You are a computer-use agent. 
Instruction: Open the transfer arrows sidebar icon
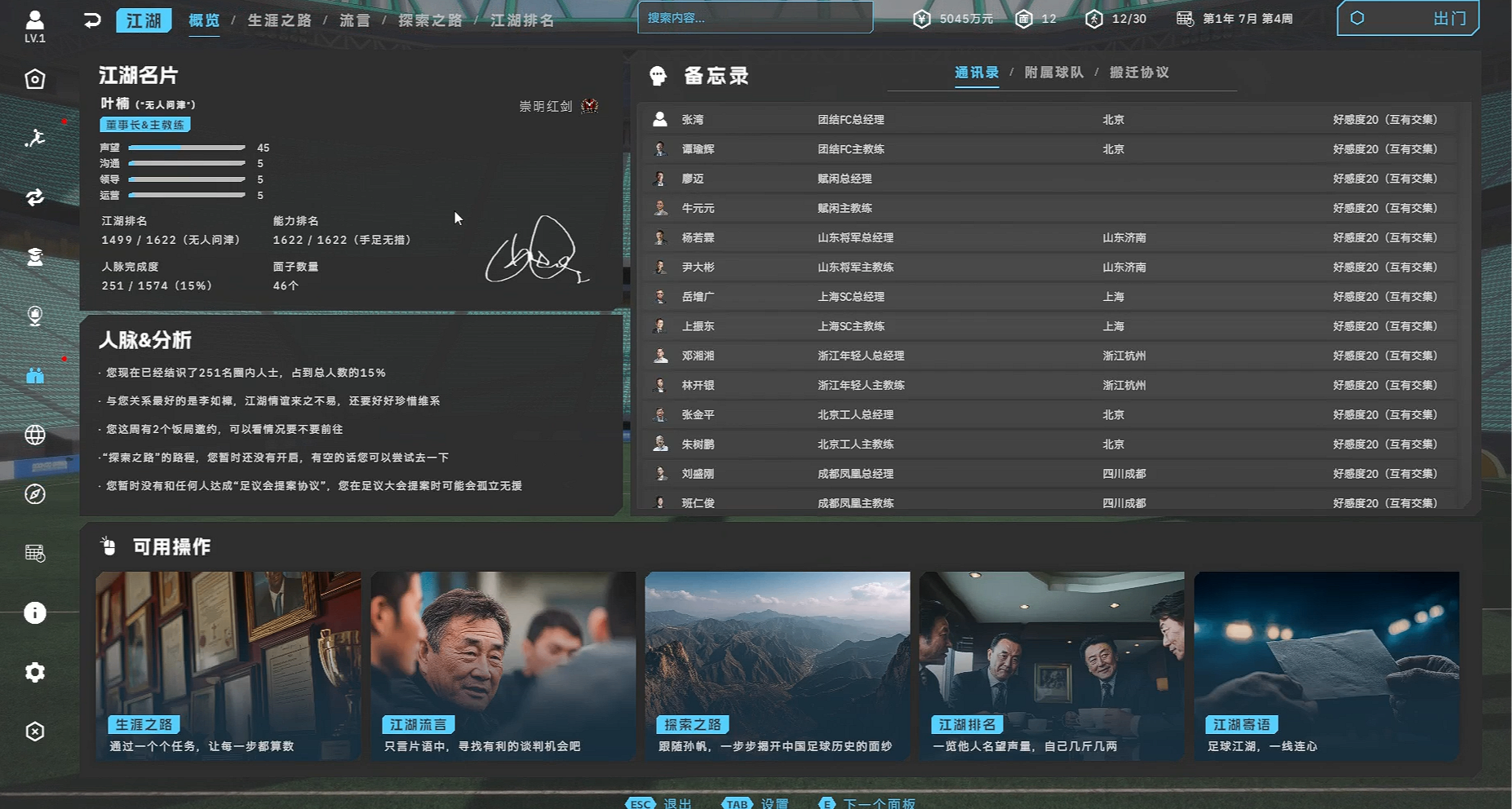pos(34,197)
